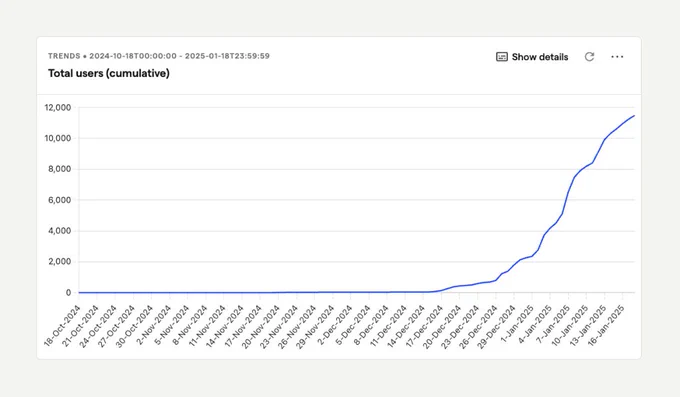Click the Show details icon
This screenshot has width=680, height=397.
pos(502,57)
